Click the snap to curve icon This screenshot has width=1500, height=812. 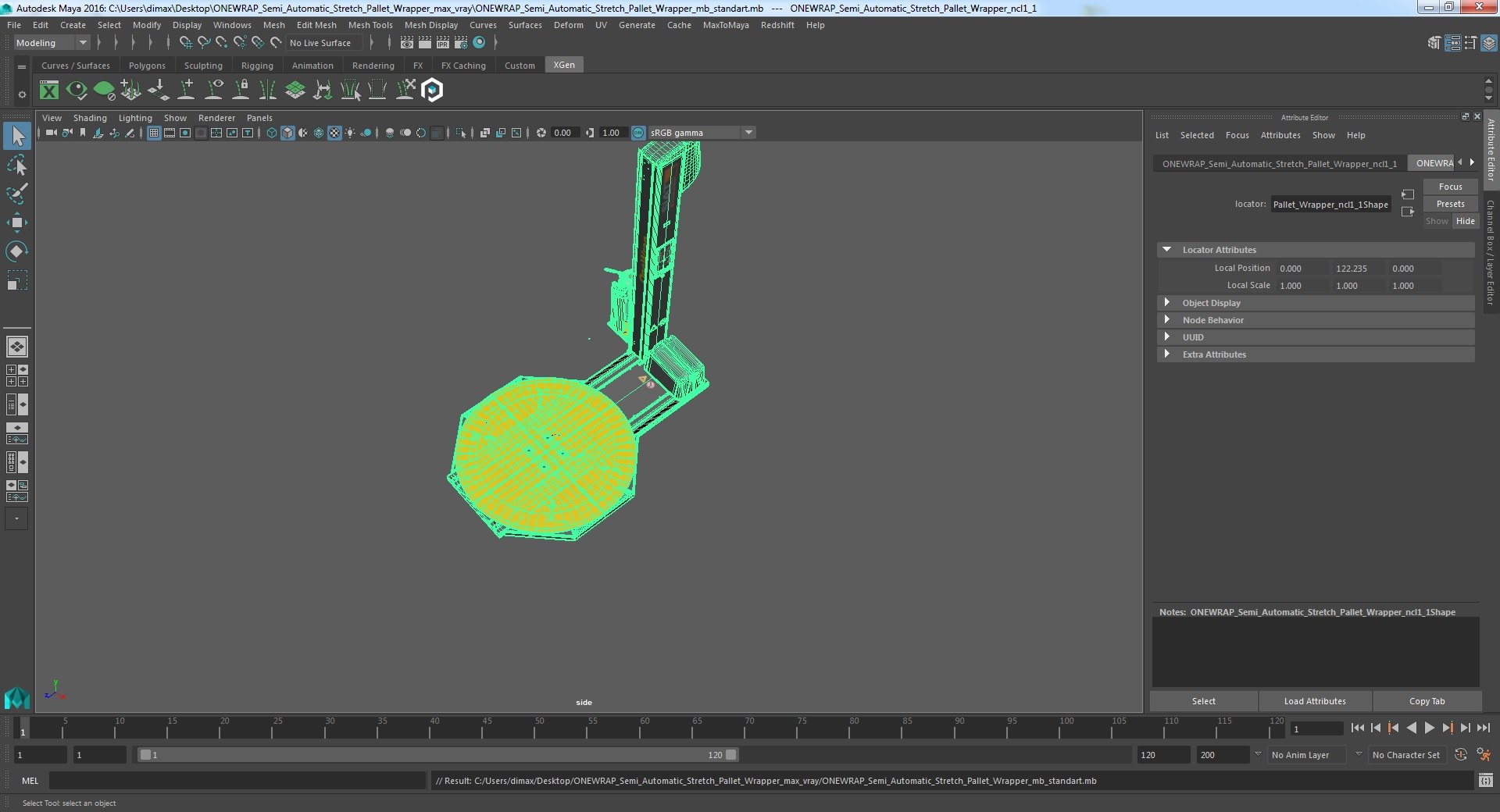[204, 43]
